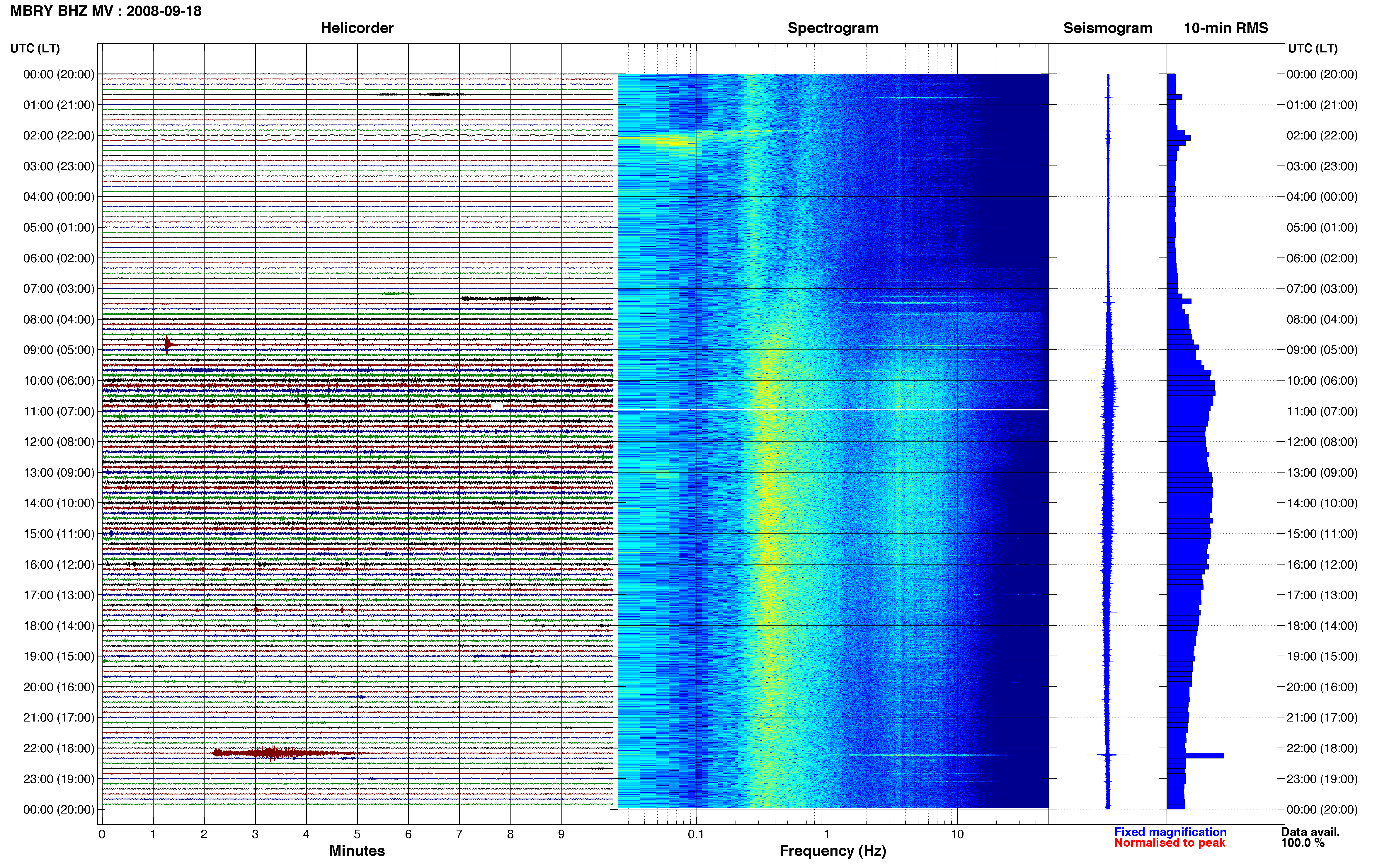Screen dimensions: 1389x868
Task: Click left time label '10:00 (06:00)'
Action: pyautogui.click(x=59, y=381)
